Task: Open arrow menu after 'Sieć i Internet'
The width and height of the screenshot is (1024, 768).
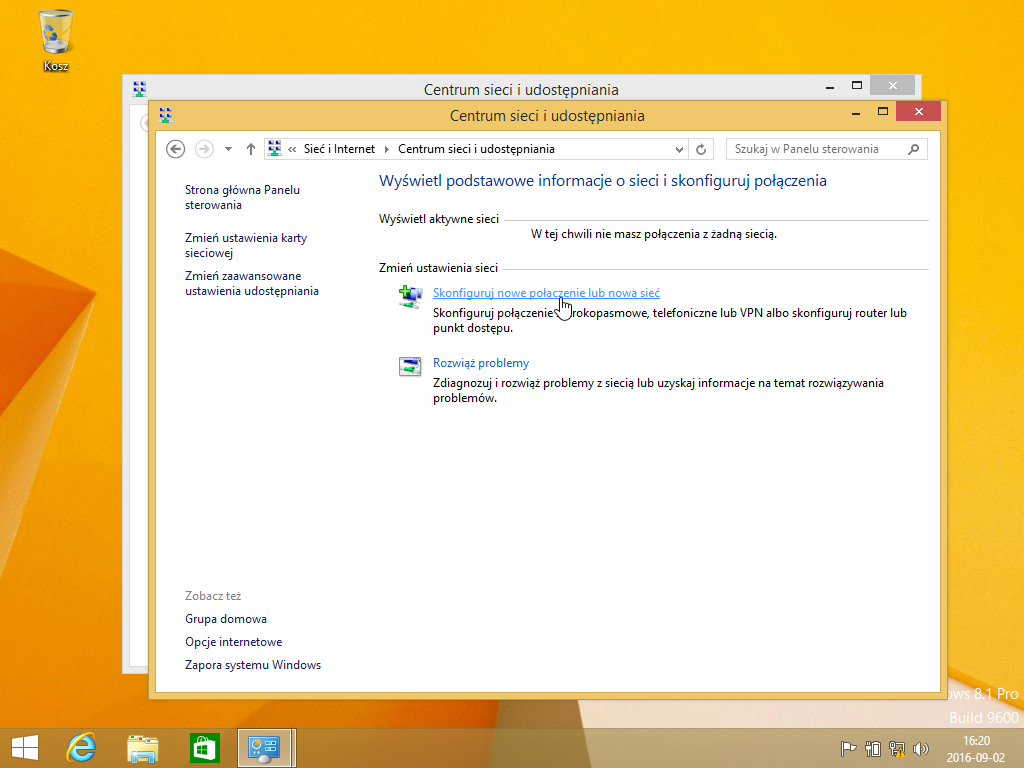Action: click(x=387, y=149)
